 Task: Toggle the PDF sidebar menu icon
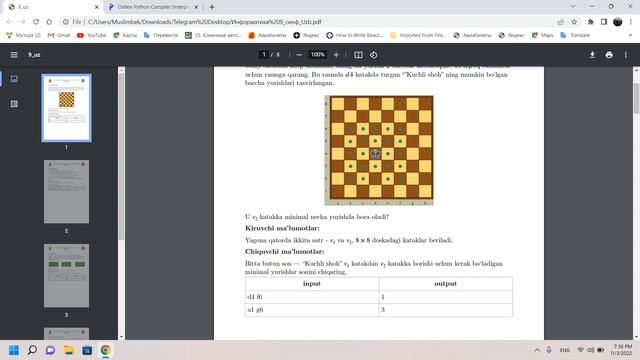(x=14, y=55)
